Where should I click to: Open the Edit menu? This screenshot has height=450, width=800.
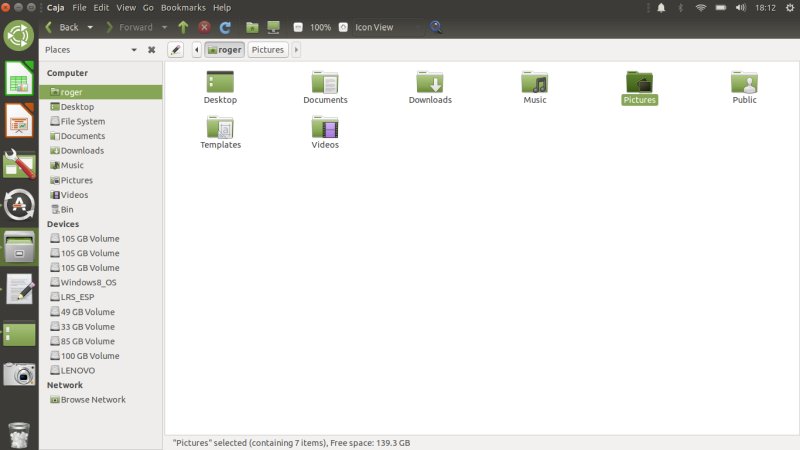click(x=101, y=8)
